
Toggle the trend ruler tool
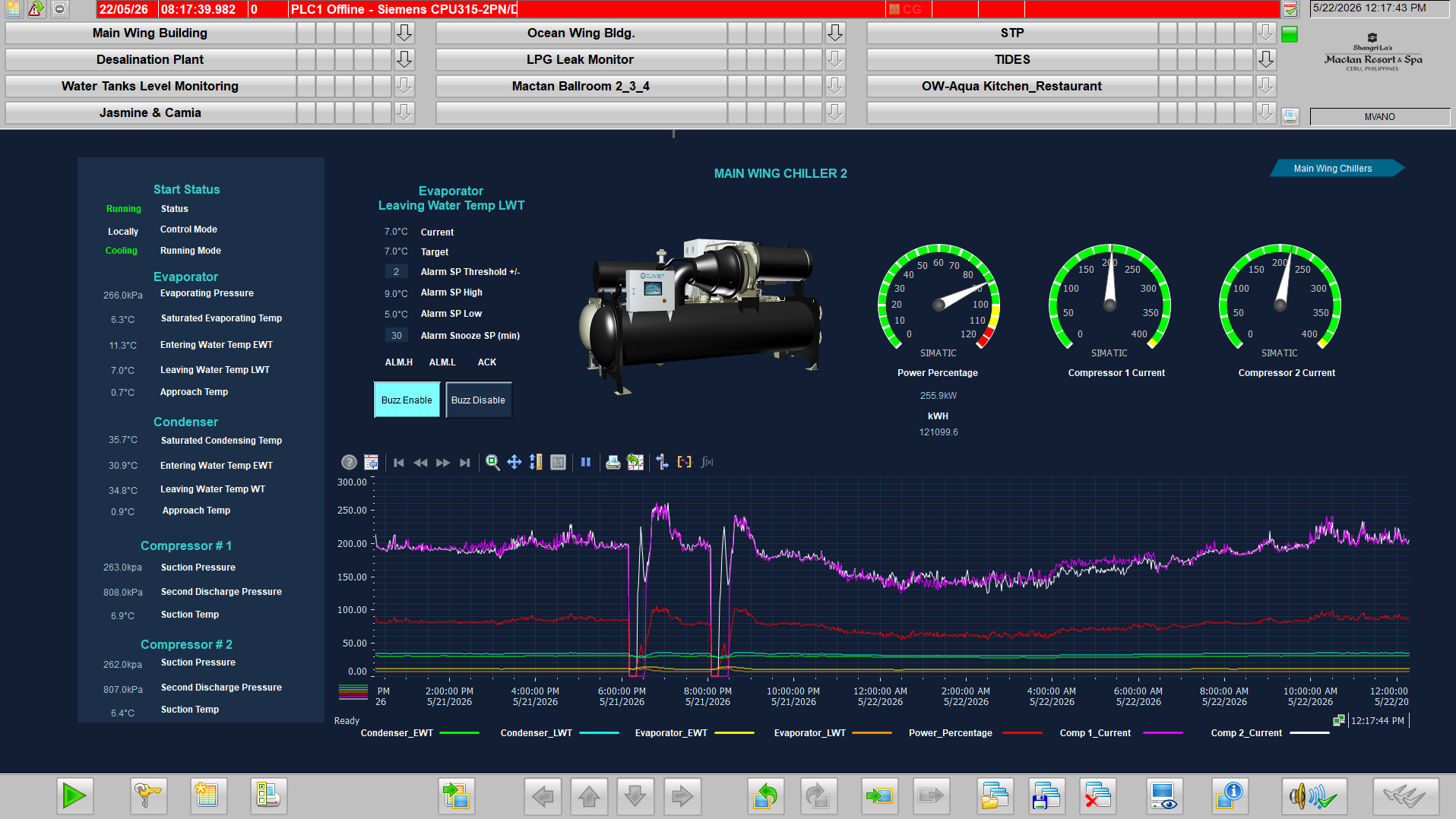[663, 462]
